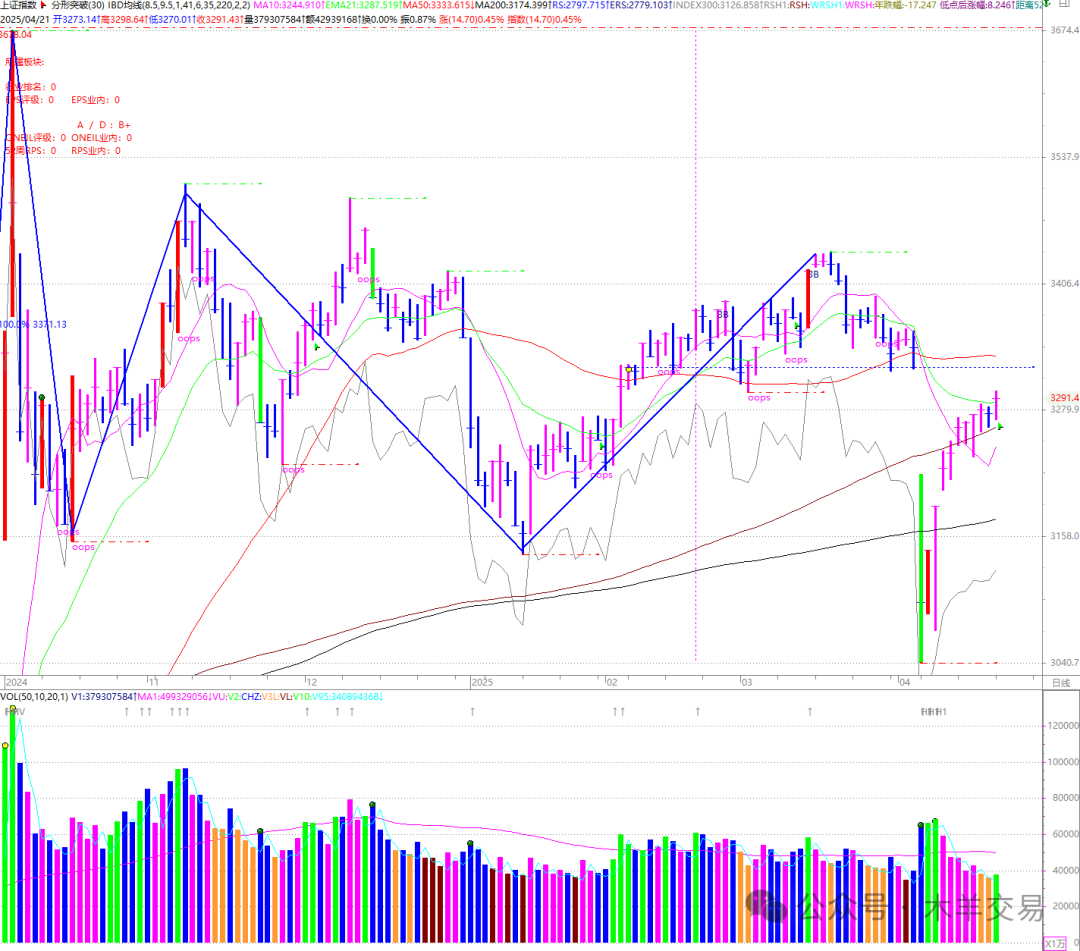
Task: Click the red flag beside 上证指数
Action: point(43,6)
